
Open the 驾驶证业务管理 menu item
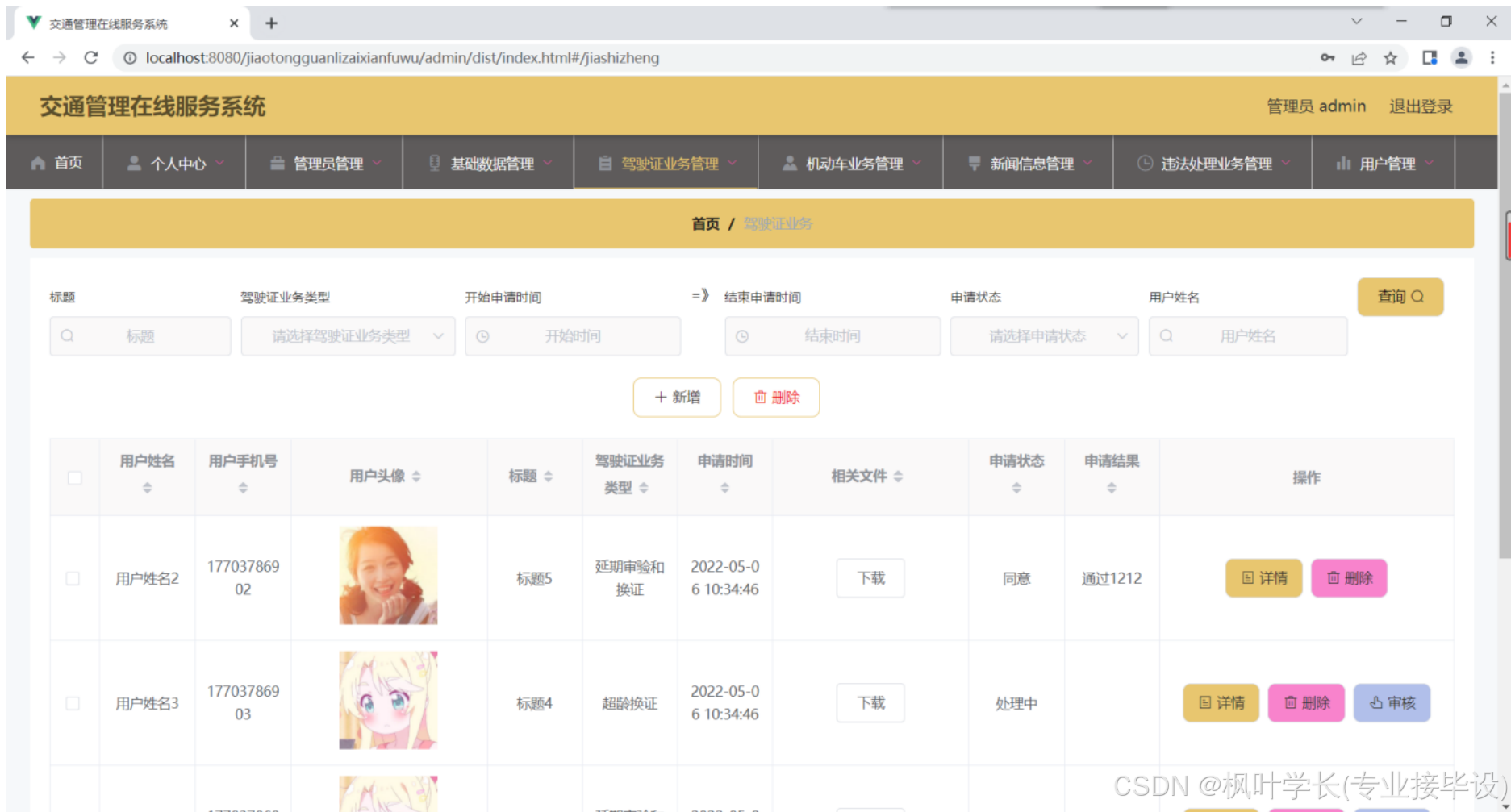pos(666,163)
